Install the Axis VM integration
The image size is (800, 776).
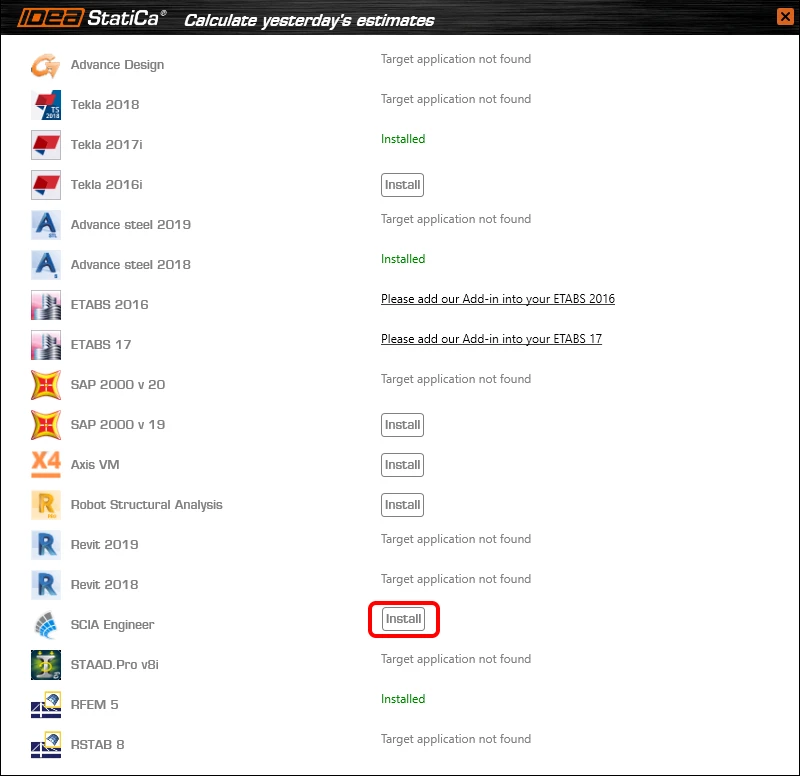click(x=403, y=465)
